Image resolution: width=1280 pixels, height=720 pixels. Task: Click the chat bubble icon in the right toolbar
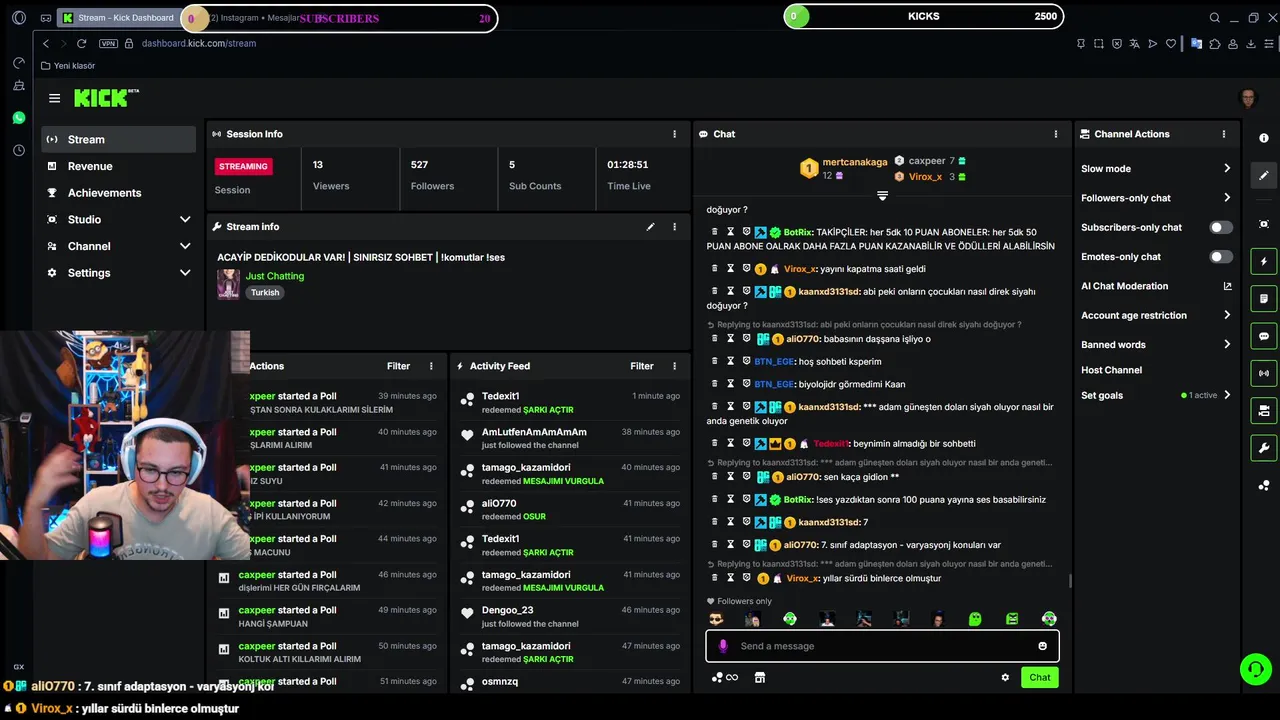(x=1264, y=337)
